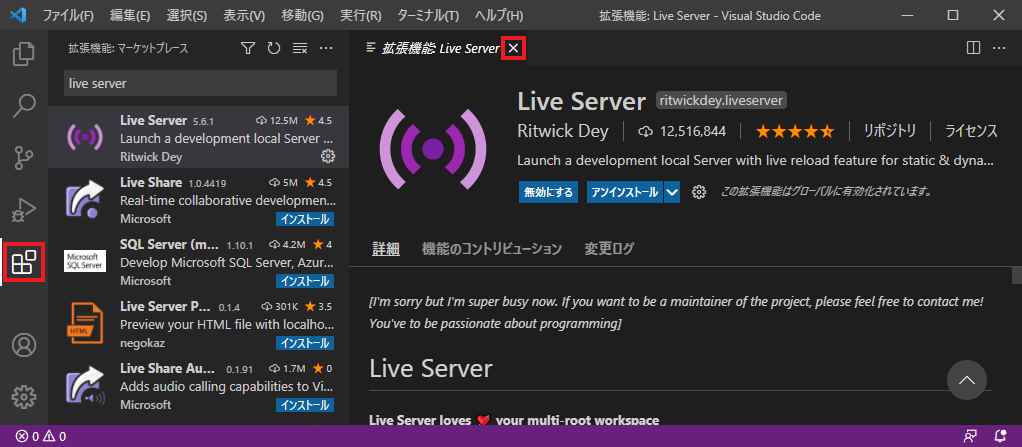Screen dimensions: 1022x447
Task: Open the feedback icon in status bar
Action: coord(970,436)
